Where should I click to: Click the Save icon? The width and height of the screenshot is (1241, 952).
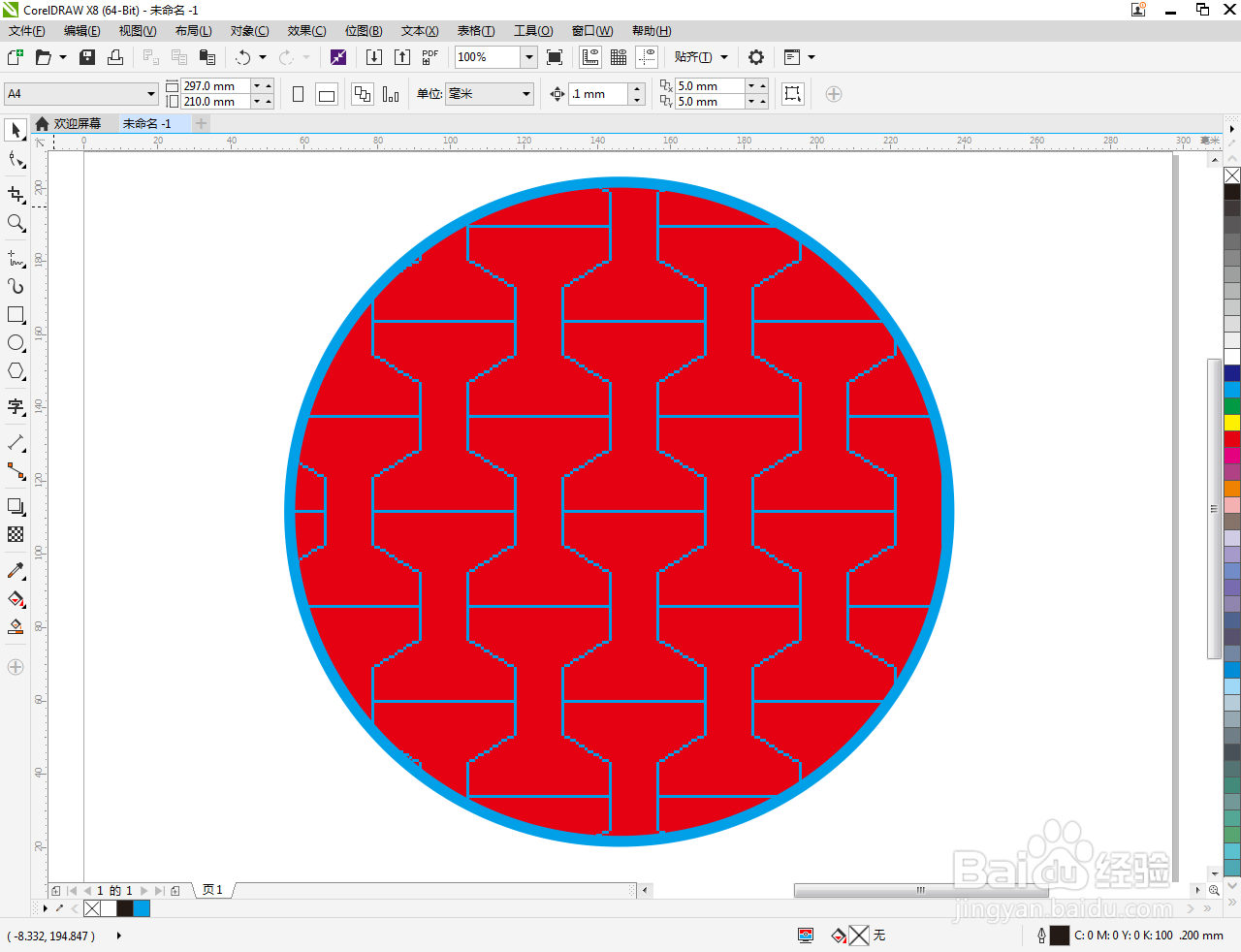[87, 57]
